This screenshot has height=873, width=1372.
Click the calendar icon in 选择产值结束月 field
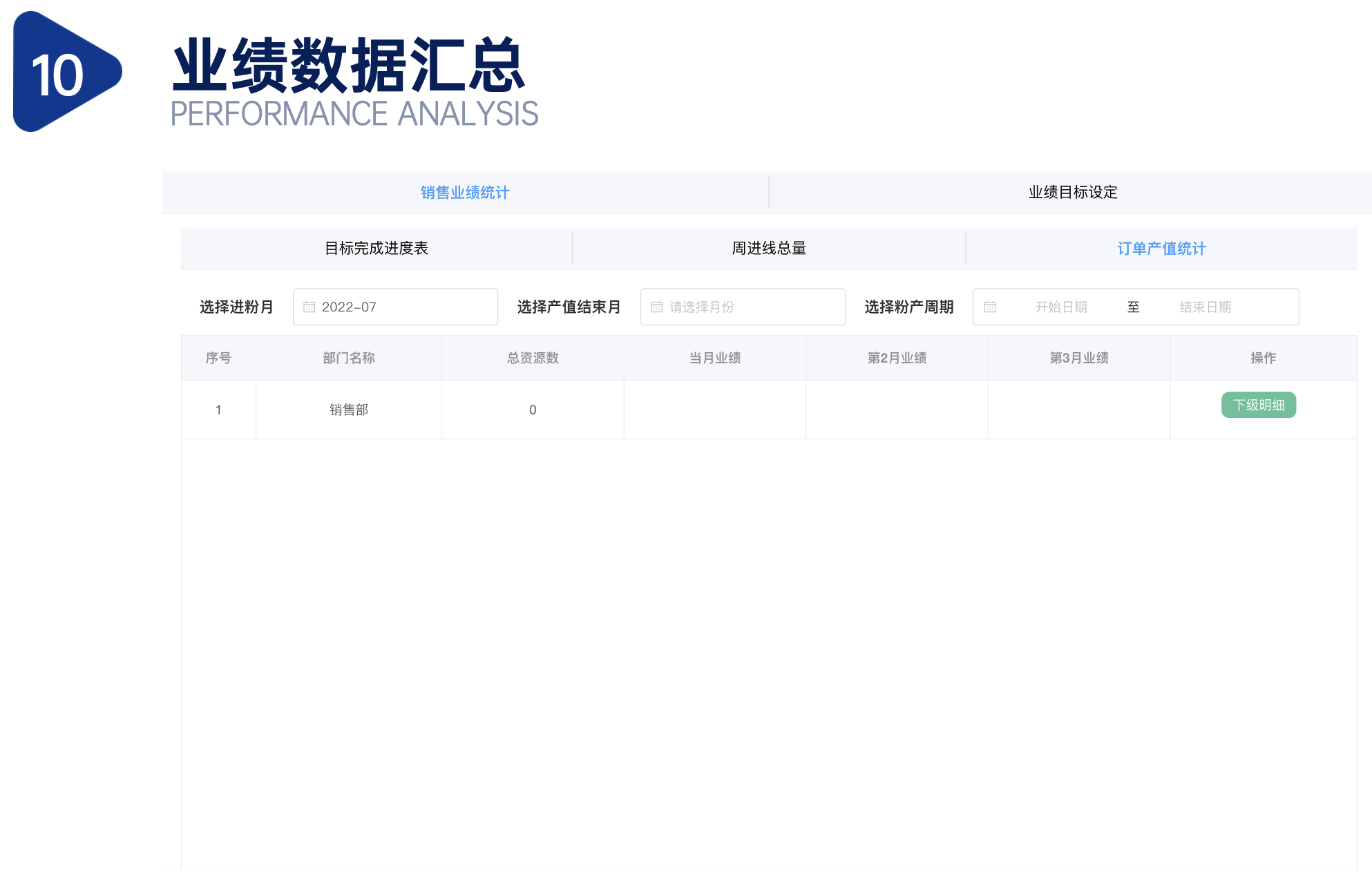pos(657,307)
